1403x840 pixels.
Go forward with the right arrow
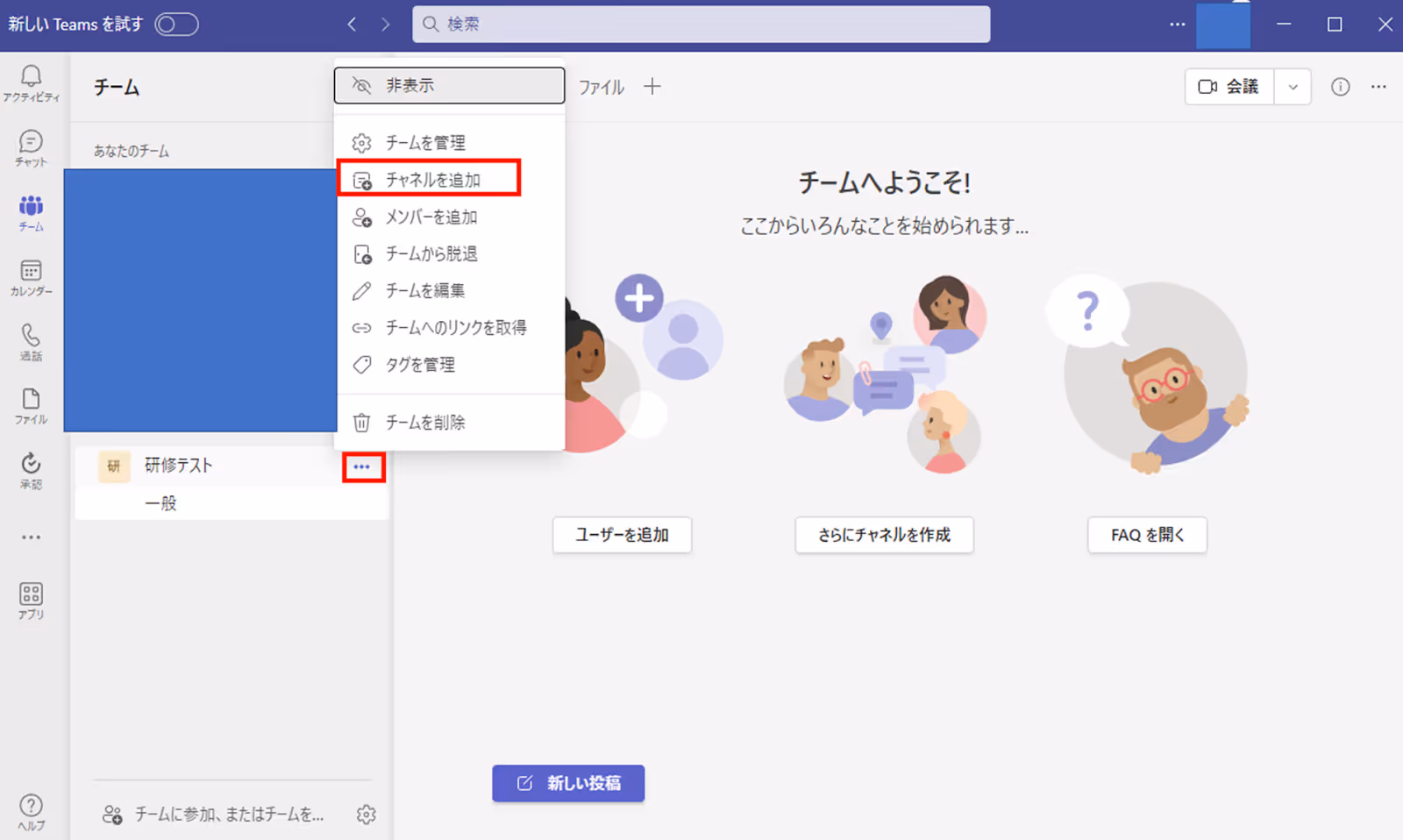pos(385,25)
